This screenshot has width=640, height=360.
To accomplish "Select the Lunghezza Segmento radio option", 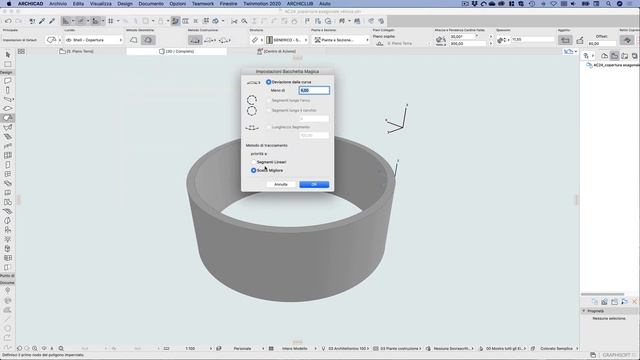I will click(x=269, y=127).
